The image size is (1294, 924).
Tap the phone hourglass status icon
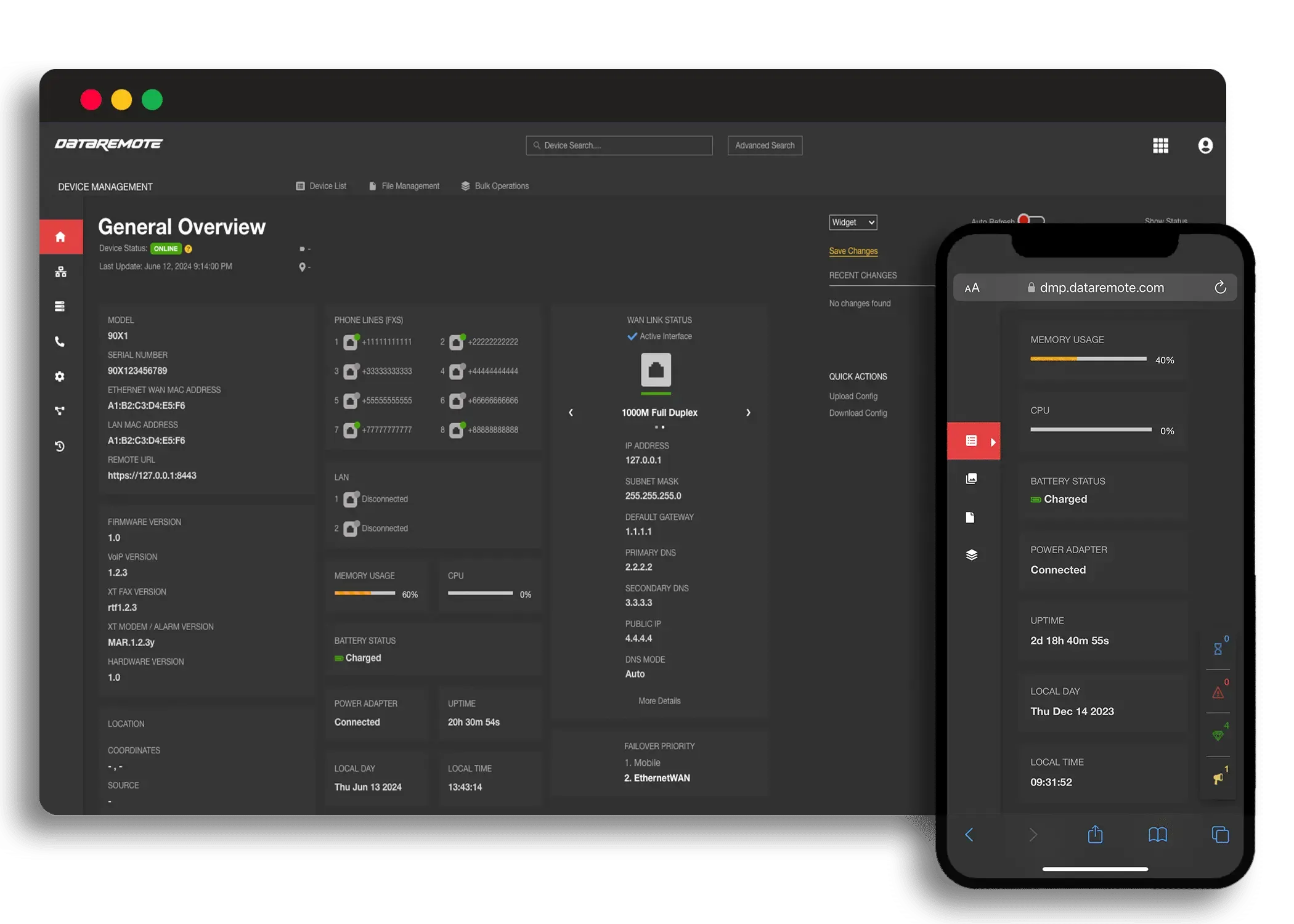click(x=1218, y=648)
